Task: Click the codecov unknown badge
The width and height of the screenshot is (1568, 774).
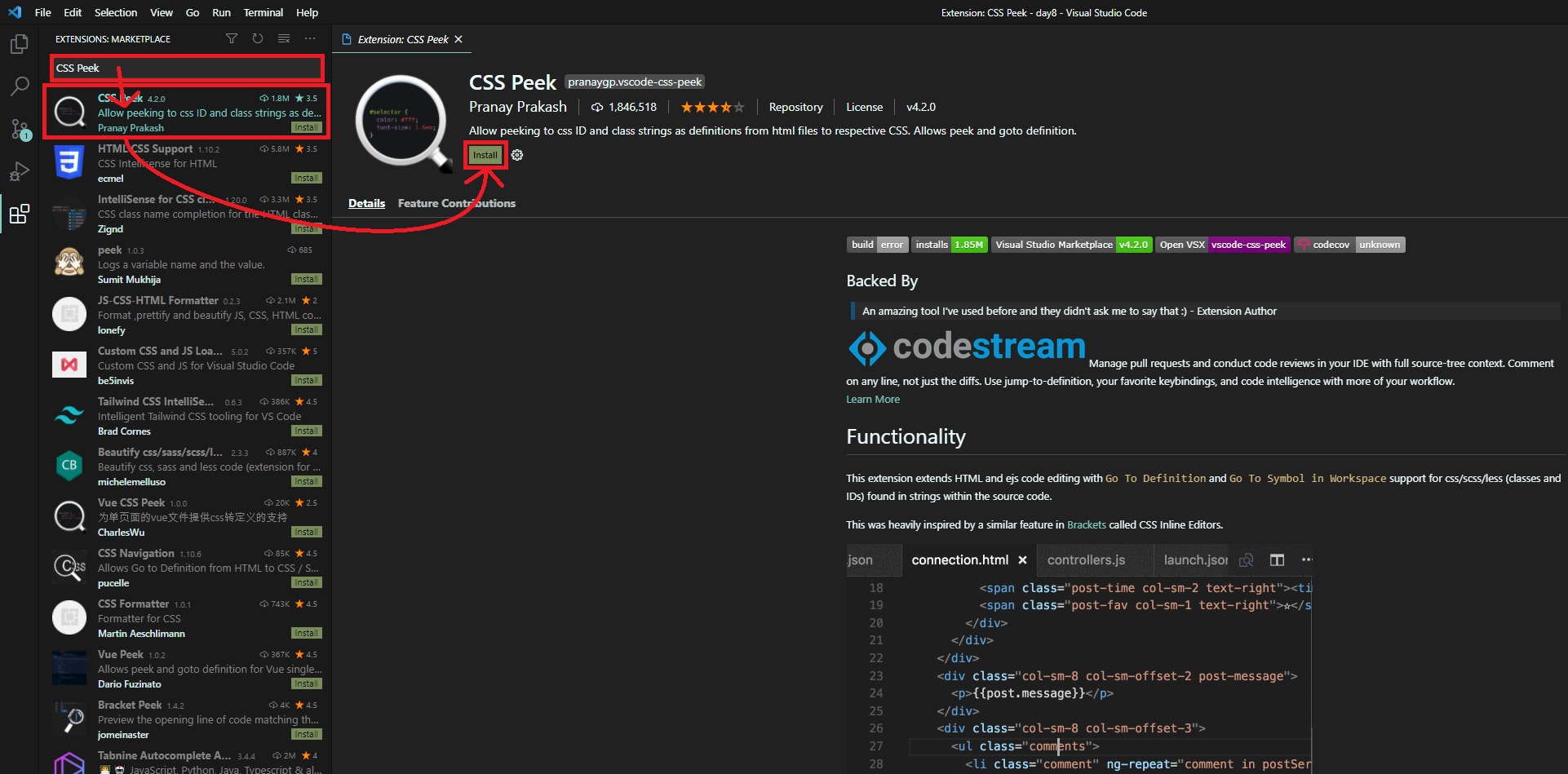Action: (x=1349, y=245)
